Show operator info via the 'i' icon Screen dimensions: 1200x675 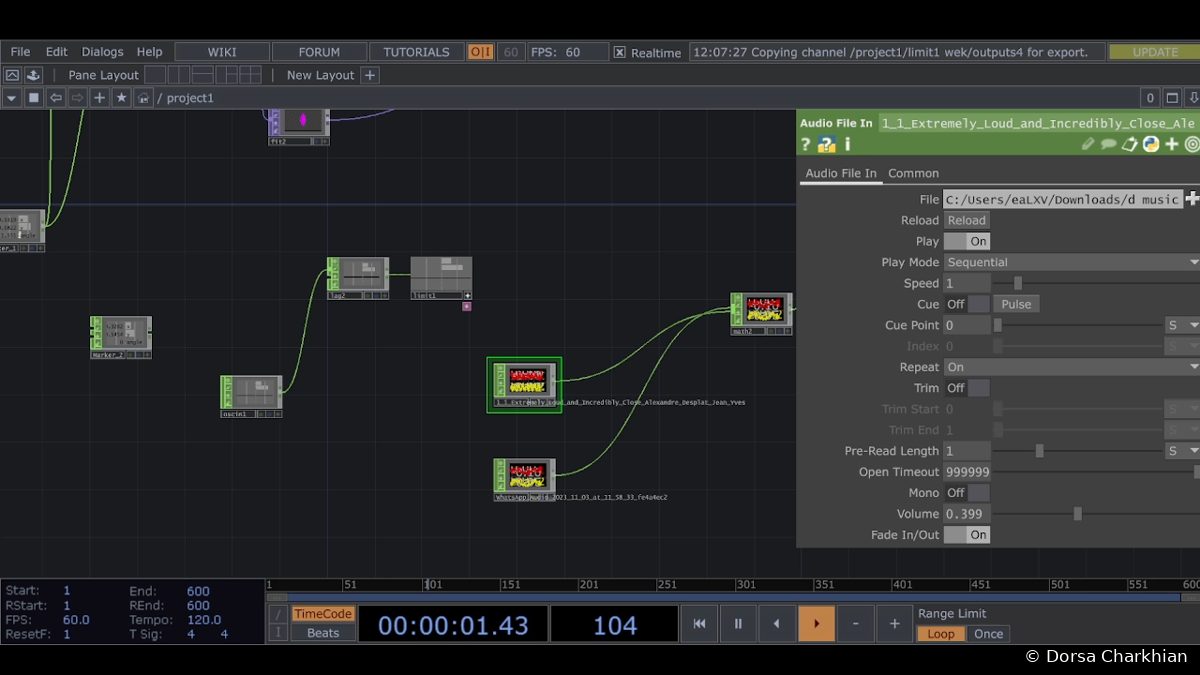(847, 144)
